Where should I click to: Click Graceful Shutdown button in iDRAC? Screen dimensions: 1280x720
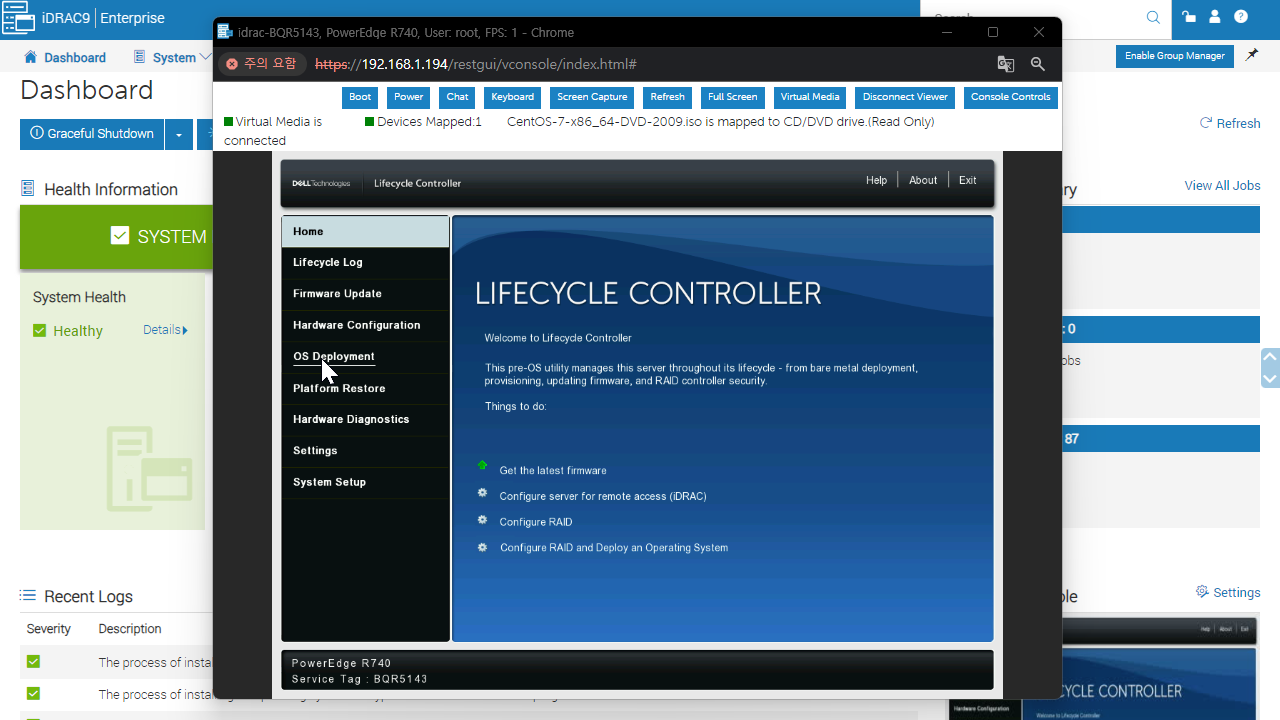pyautogui.click(x=92, y=134)
